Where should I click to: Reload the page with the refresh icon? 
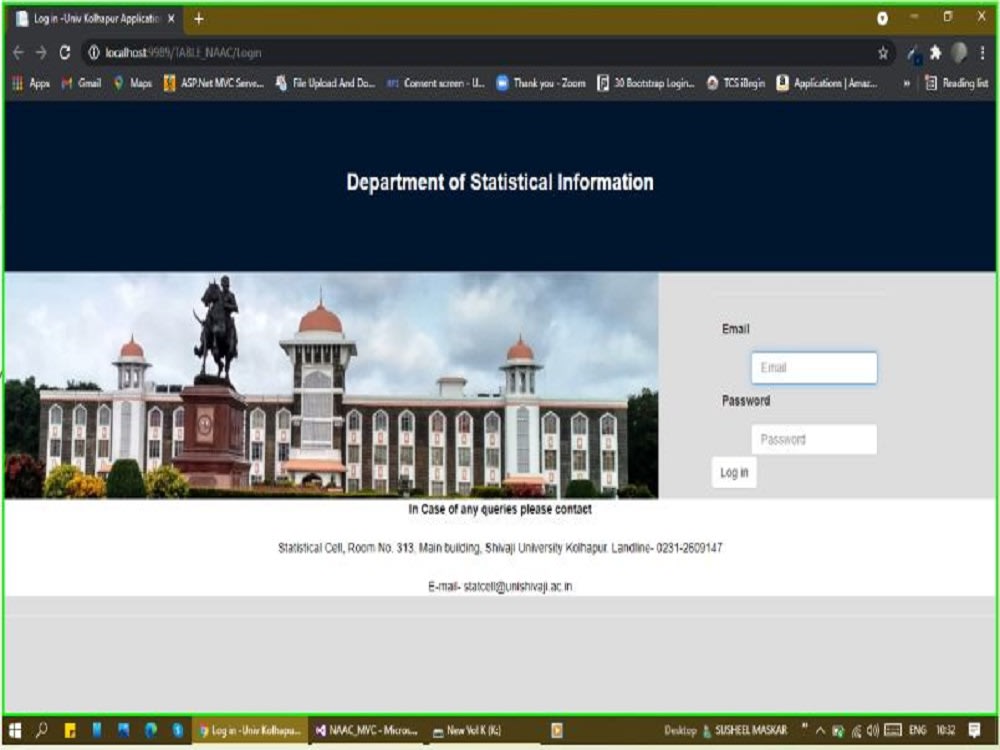(64, 53)
